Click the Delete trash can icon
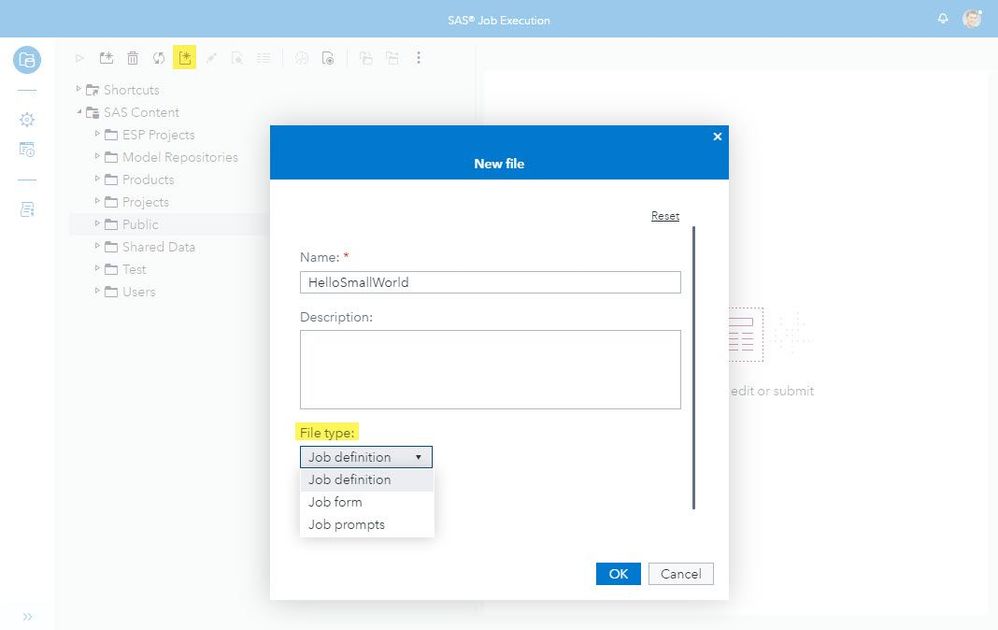Image resolution: width=998 pixels, height=630 pixels. [x=132, y=58]
